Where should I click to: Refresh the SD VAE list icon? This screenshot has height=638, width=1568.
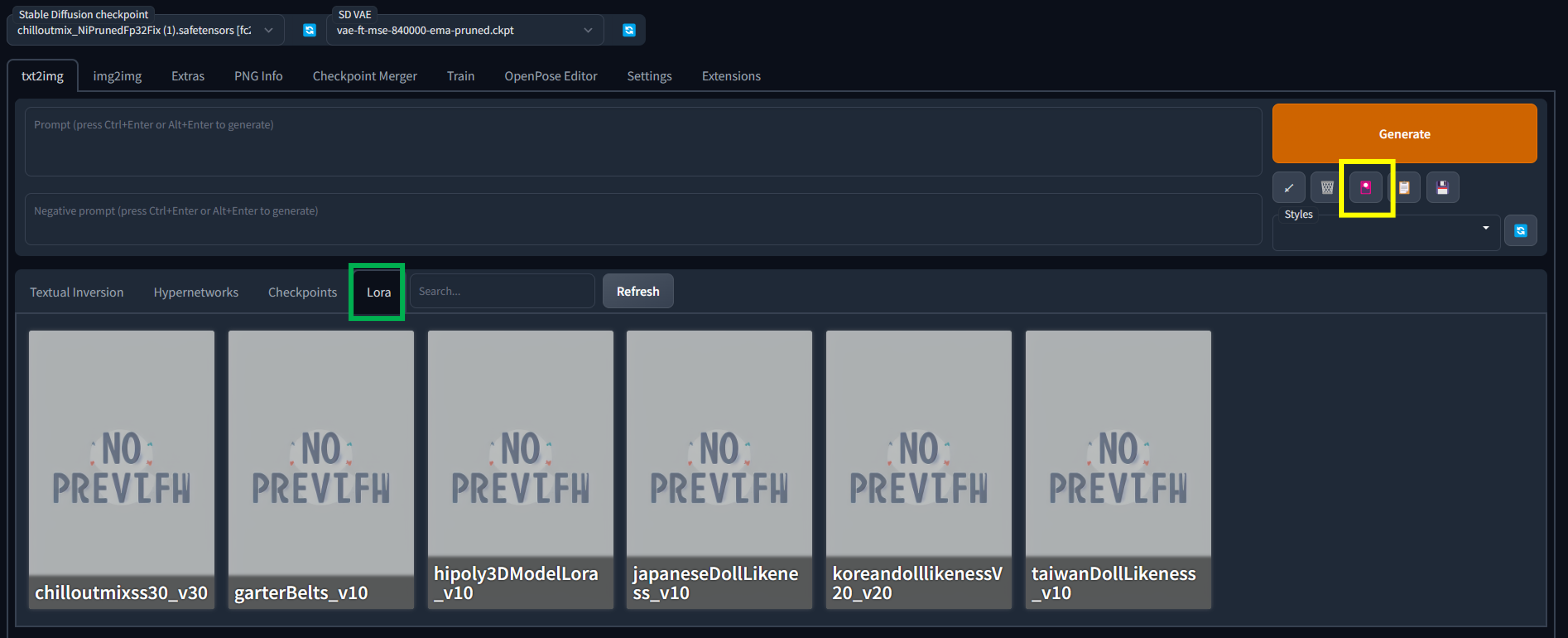point(629,30)
